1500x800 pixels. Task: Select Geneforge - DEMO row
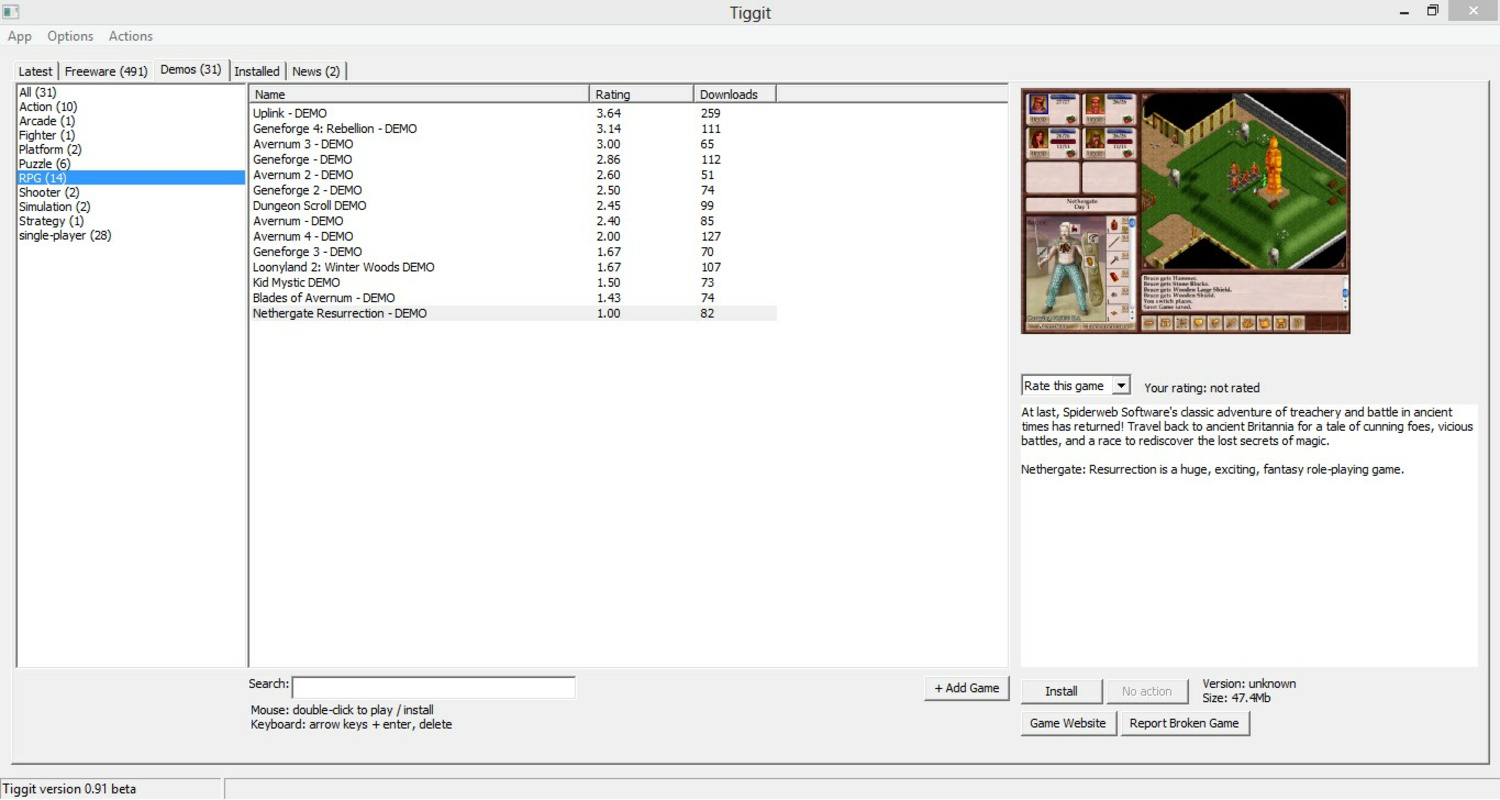pos(513,159)
